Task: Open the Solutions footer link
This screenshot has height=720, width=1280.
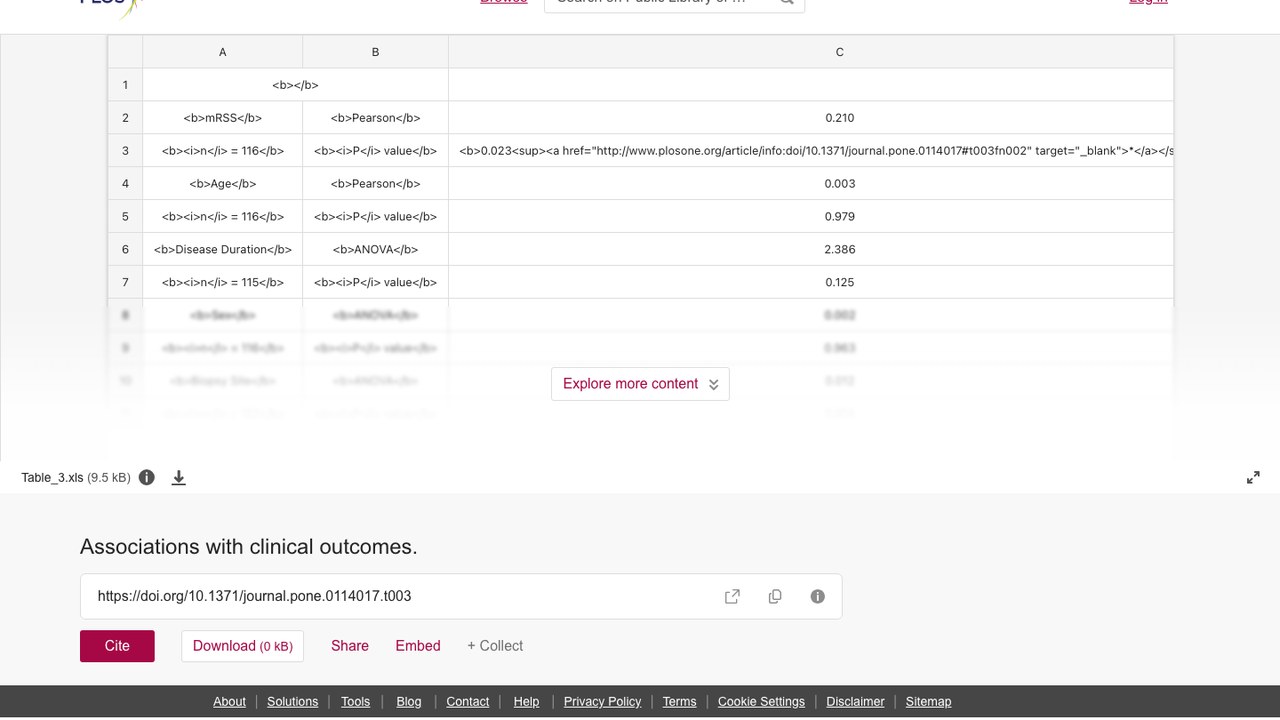Action: click(x=293, y=701)
